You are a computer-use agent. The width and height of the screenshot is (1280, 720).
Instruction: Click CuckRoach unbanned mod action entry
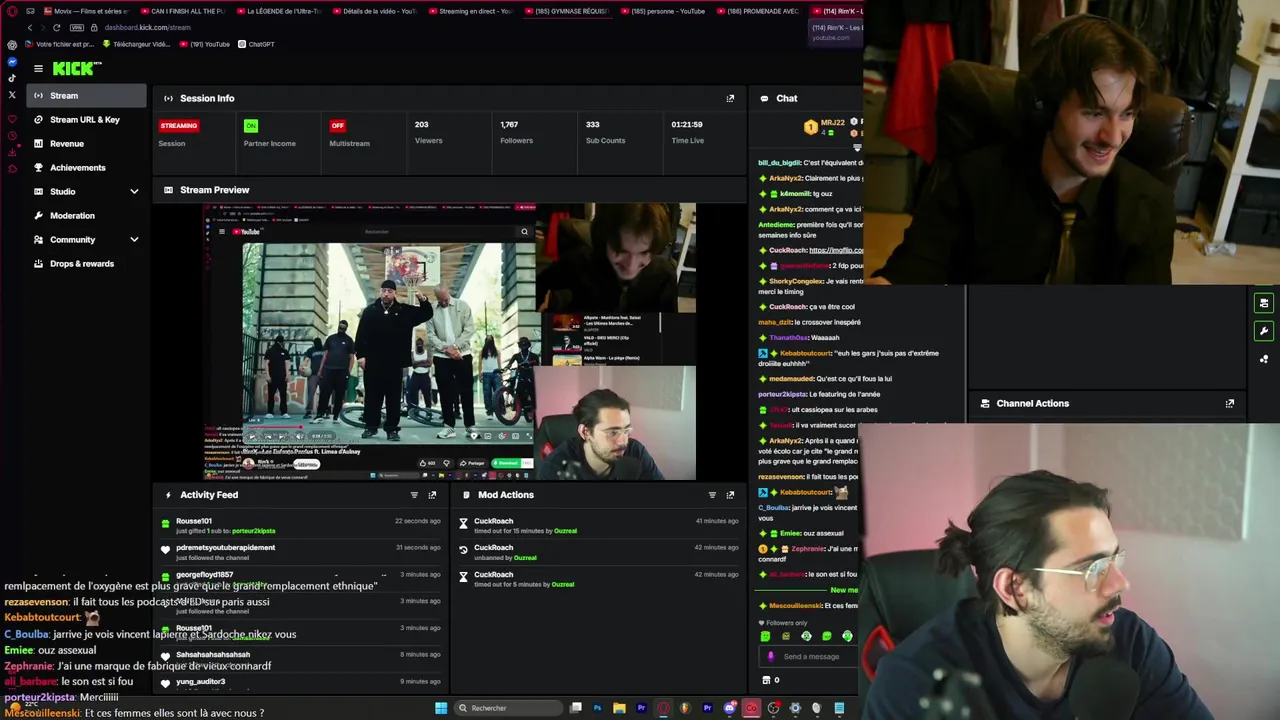tap(598, 551)
